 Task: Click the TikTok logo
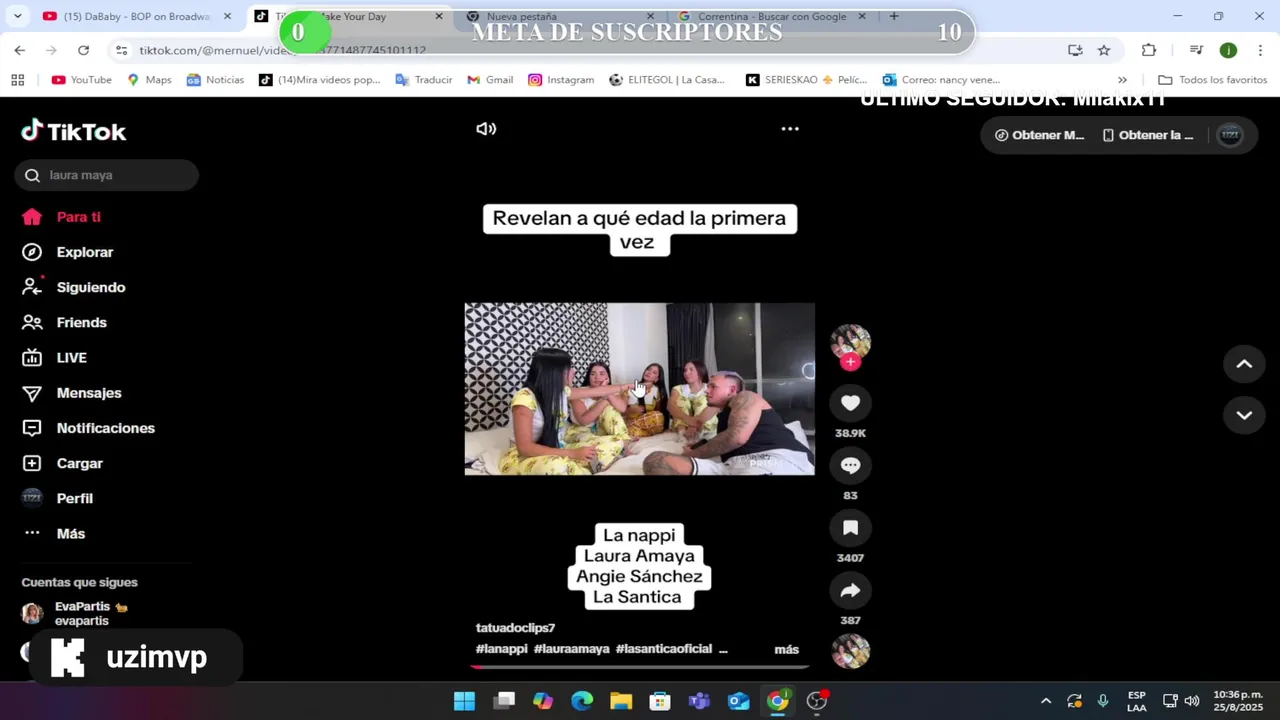click(74, 131)
